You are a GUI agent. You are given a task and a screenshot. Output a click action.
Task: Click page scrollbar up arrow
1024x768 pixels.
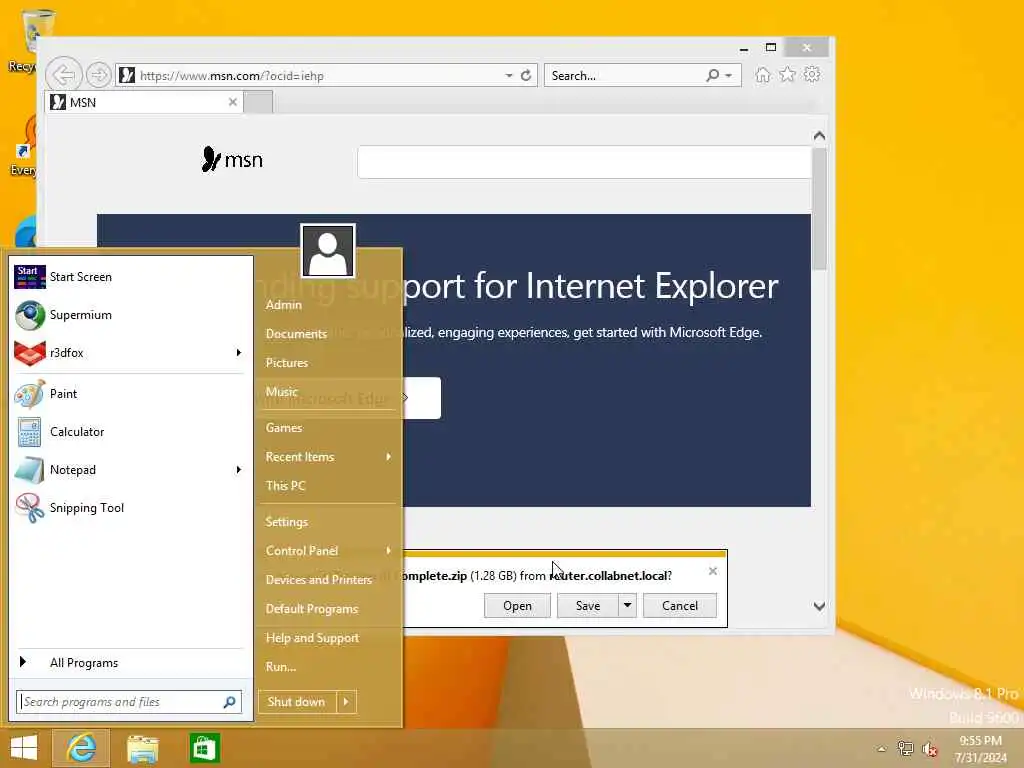click(x=819, y=136)
